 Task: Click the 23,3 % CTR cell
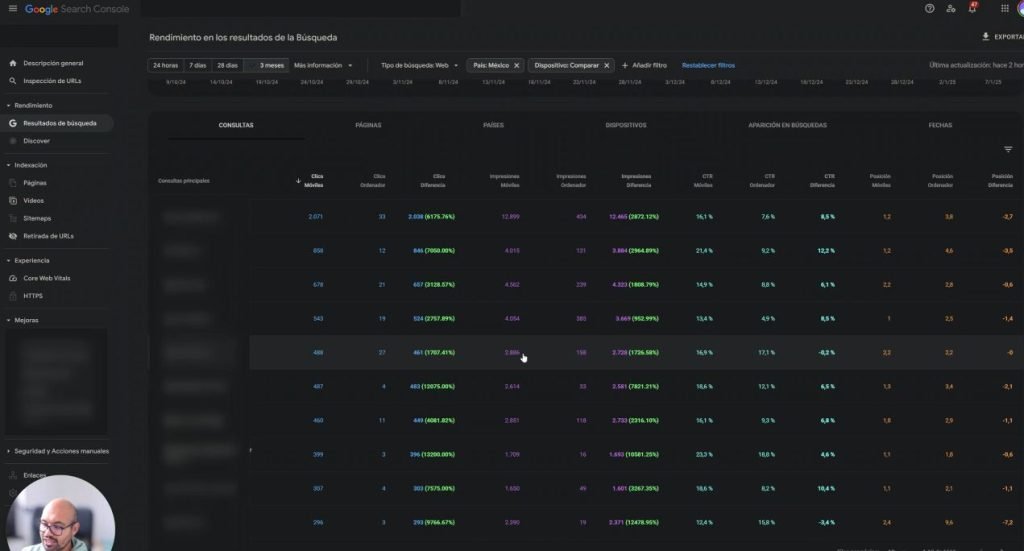(704, 454)
